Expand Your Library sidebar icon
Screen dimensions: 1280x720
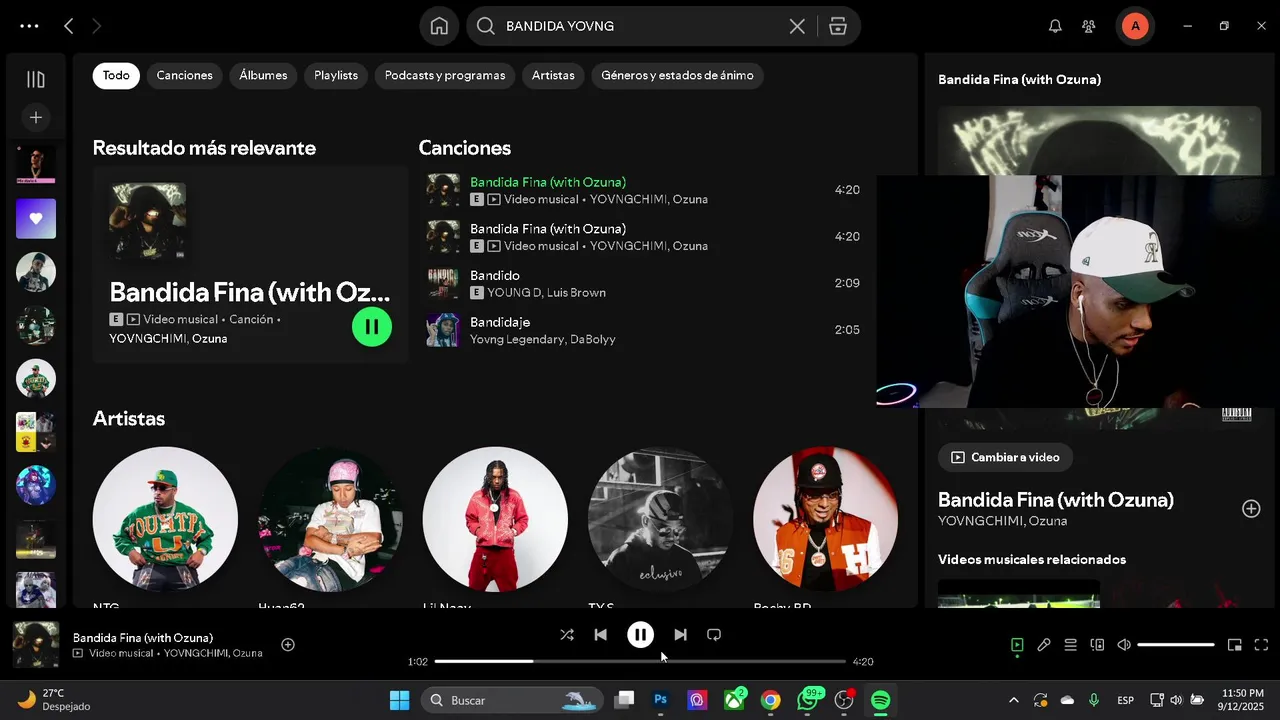pos(36,79)
